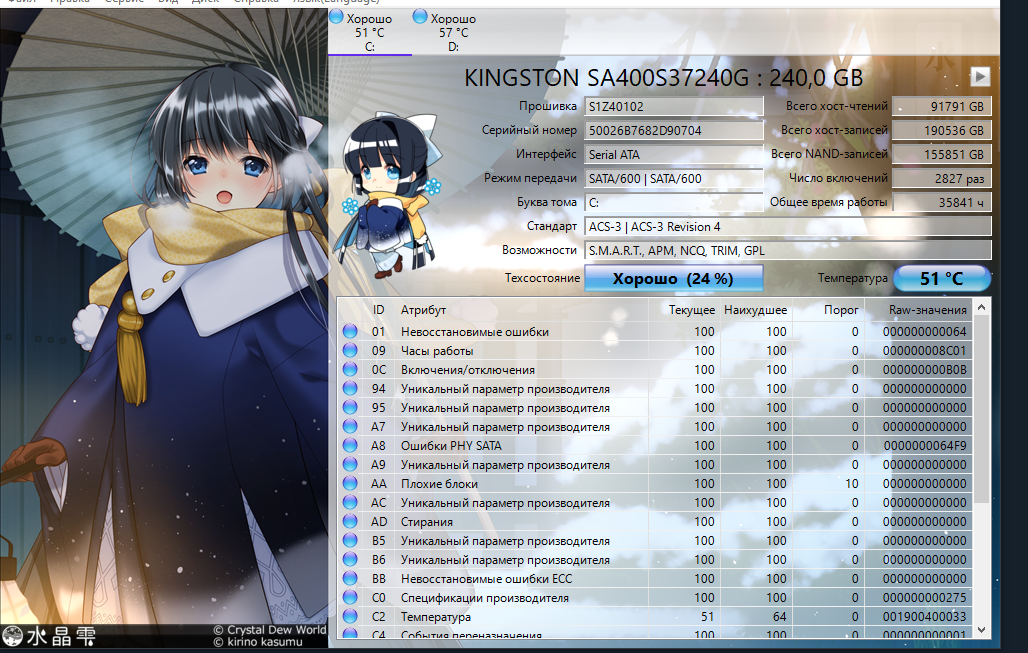Click threshold value 10 in Плохие блоки row
The width and height of the screenshot is (1028, 653).
click(x=852, y=484)
